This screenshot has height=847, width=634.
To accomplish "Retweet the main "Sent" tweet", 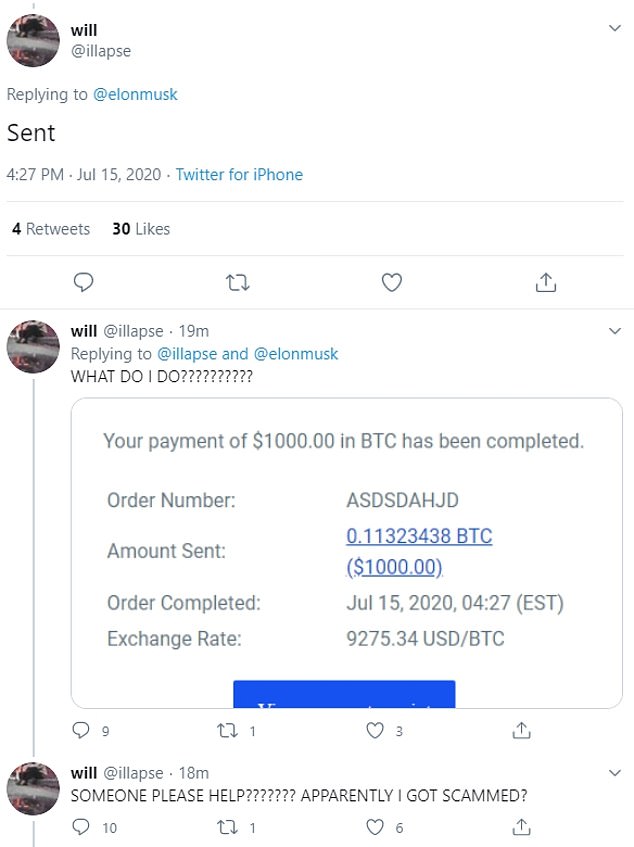I will tap(238, 283).
